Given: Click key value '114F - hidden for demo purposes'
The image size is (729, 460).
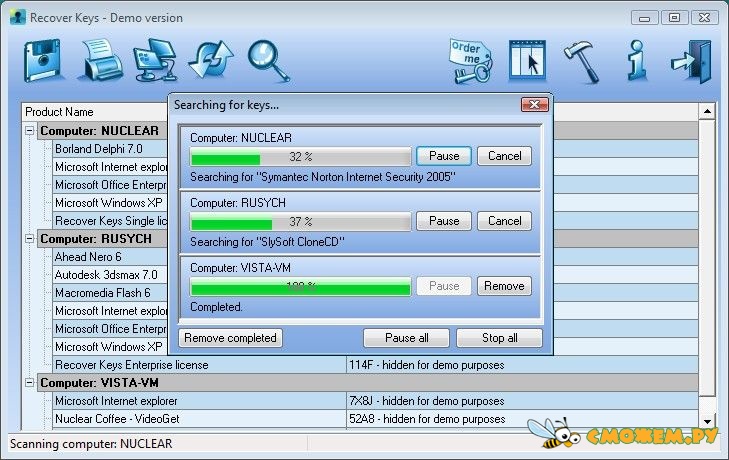Looking at the screenshot, I should [x=427, y=365].
